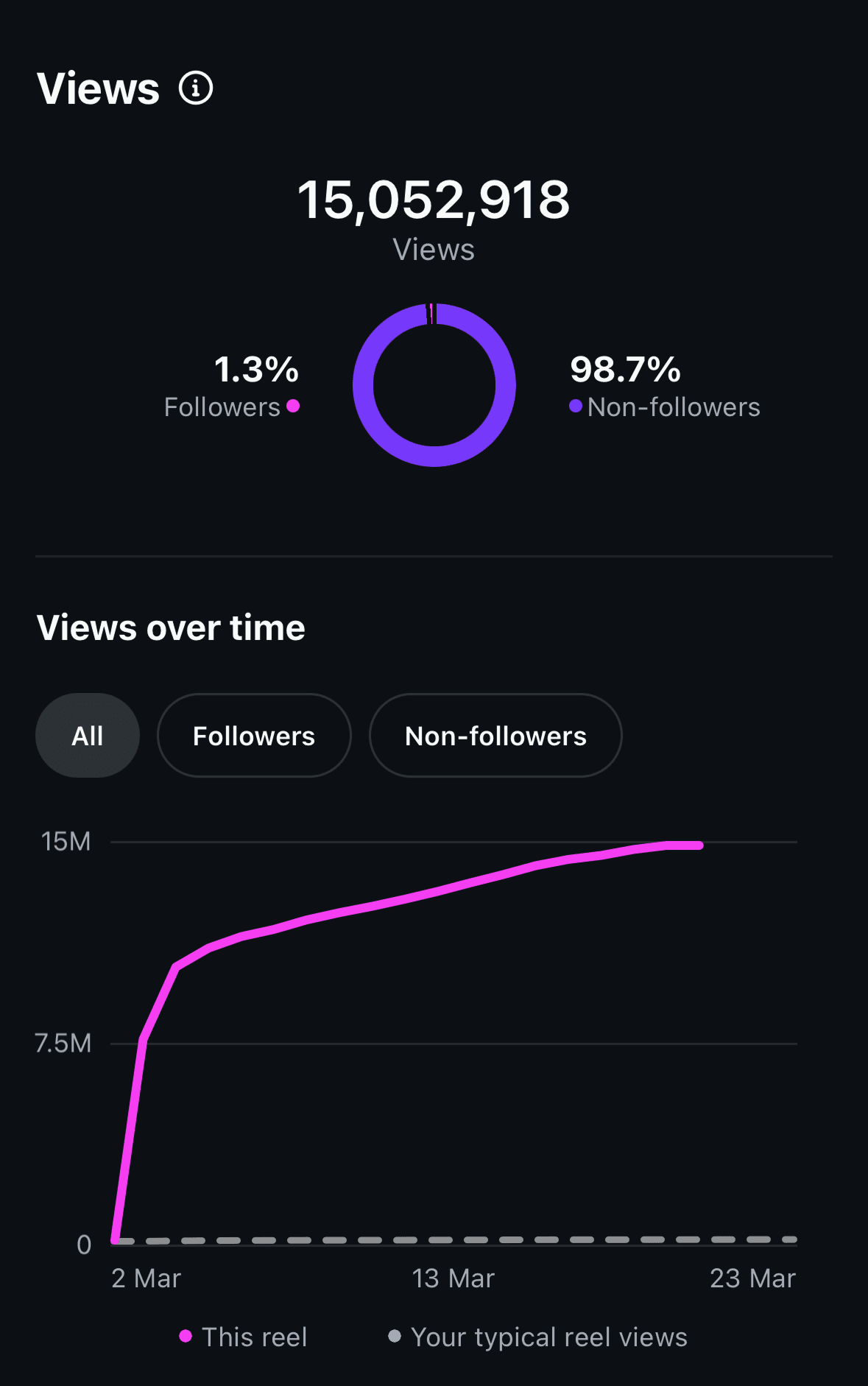Select the All filter chip
868x1386 pixels.
point(88,736)
